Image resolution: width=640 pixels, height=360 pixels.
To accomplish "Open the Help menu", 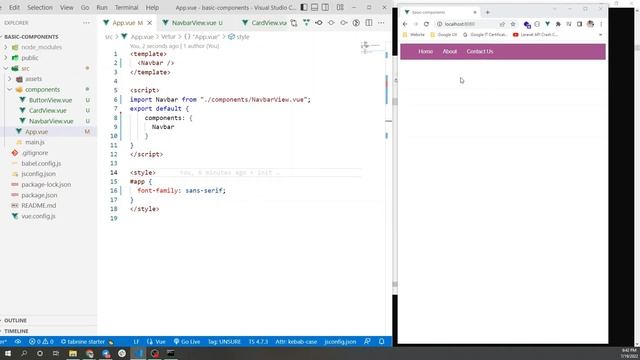I will [x=152, y=7].
